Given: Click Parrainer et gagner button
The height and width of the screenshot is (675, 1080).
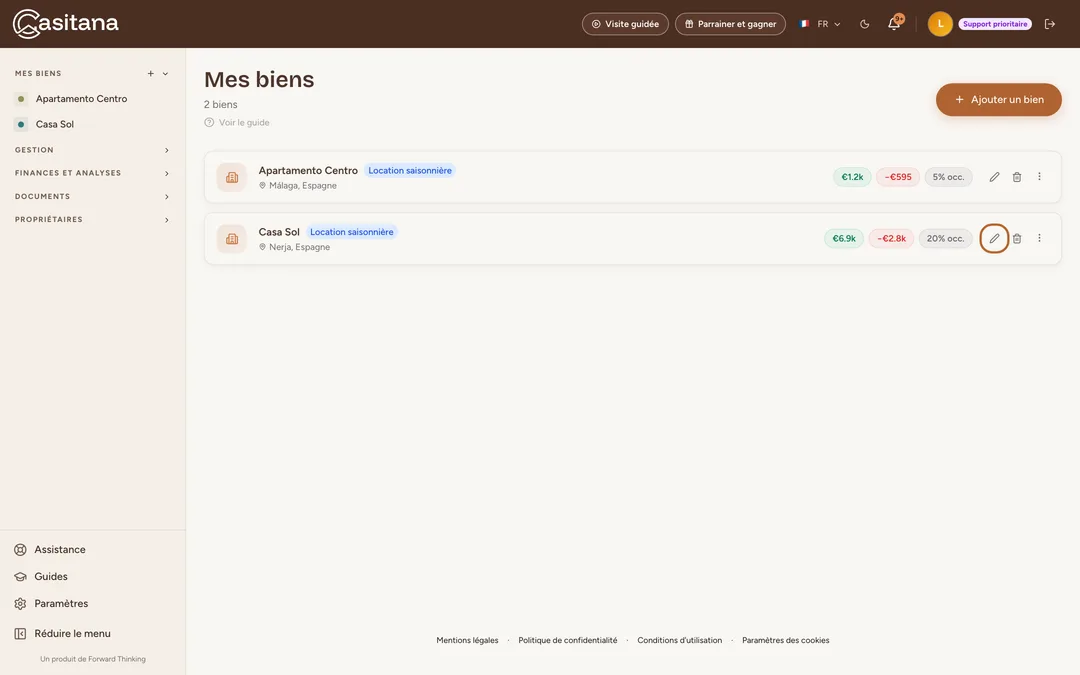Looking at the screenshot, I should click(x=730, y=24).
